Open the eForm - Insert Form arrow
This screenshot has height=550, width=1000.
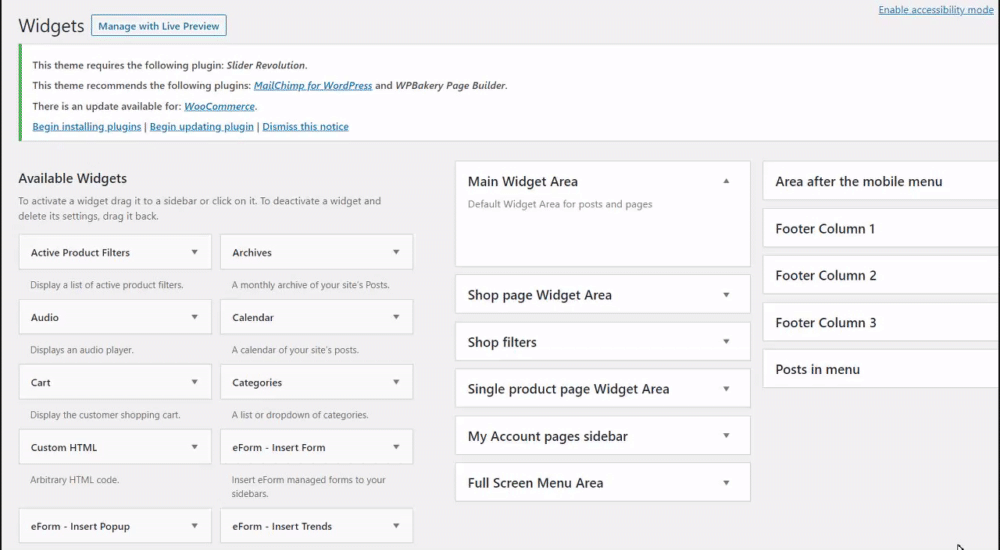[396, 448]
